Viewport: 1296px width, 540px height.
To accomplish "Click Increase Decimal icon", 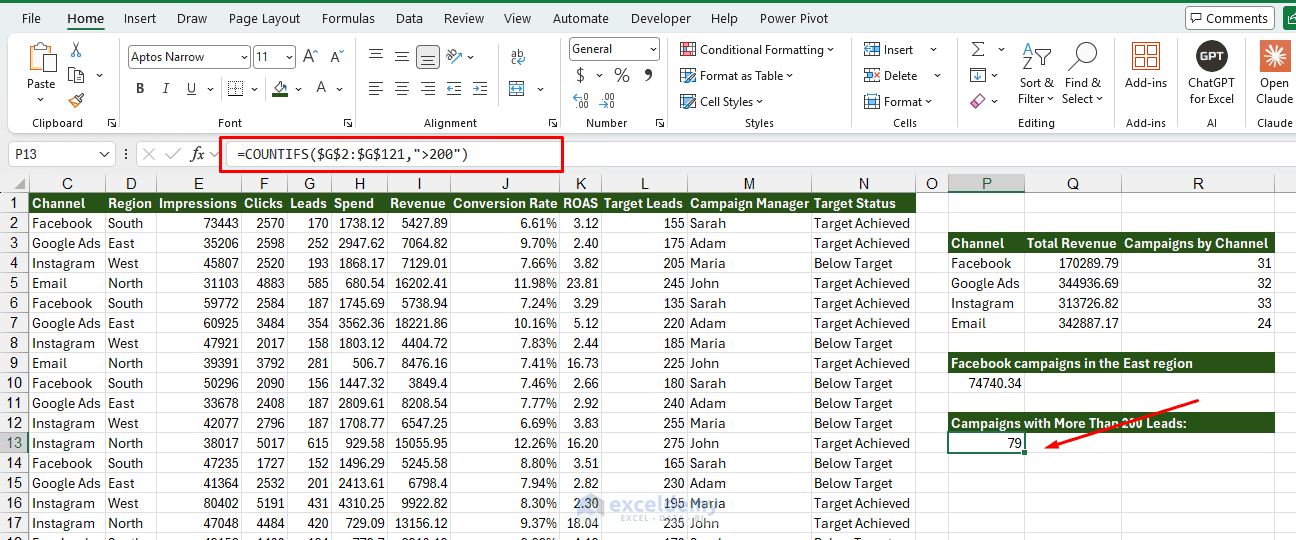I will pyautogui.click(x=581, y=100).
